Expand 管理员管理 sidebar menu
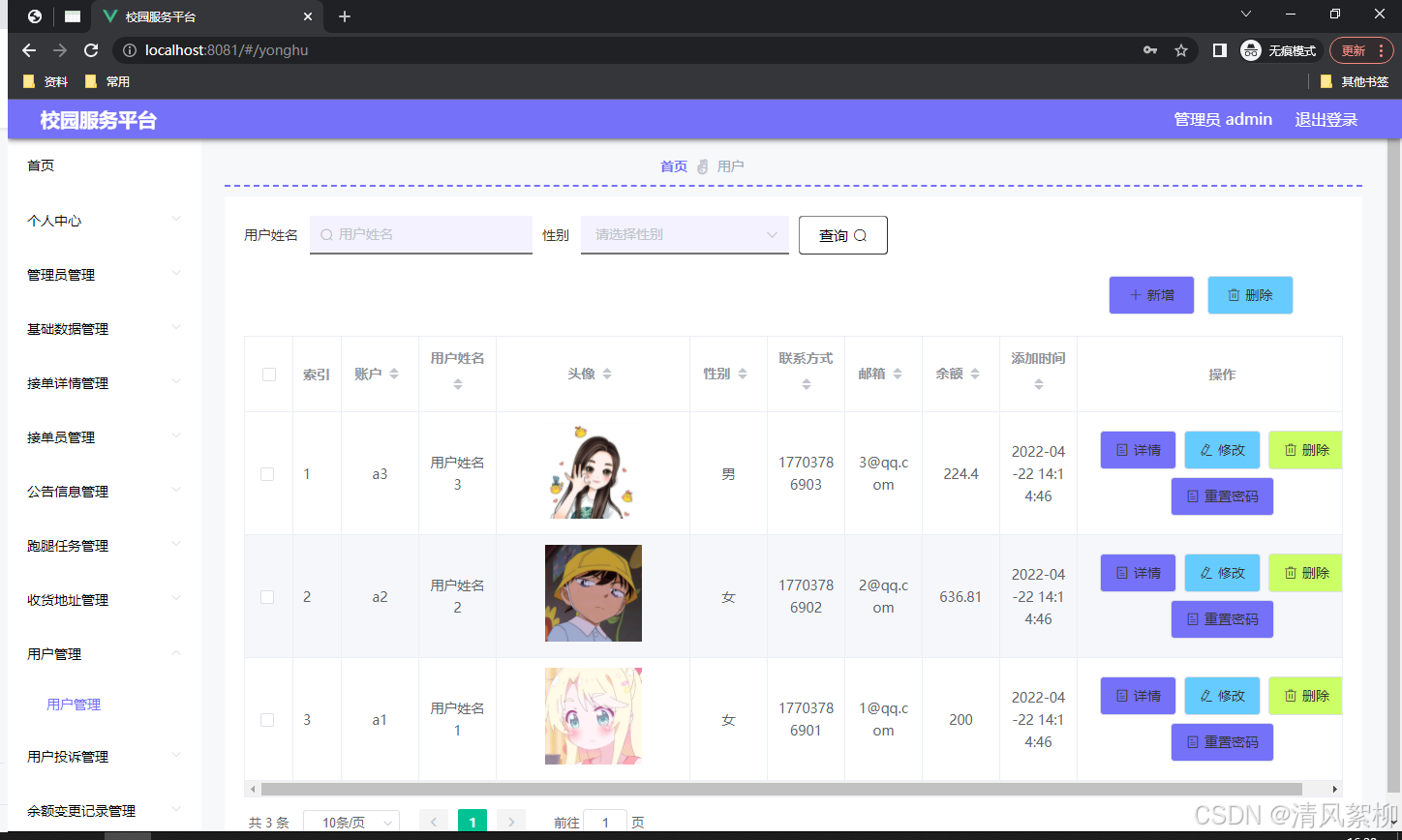The image size is (1402, 840). (x=104, y=275)
